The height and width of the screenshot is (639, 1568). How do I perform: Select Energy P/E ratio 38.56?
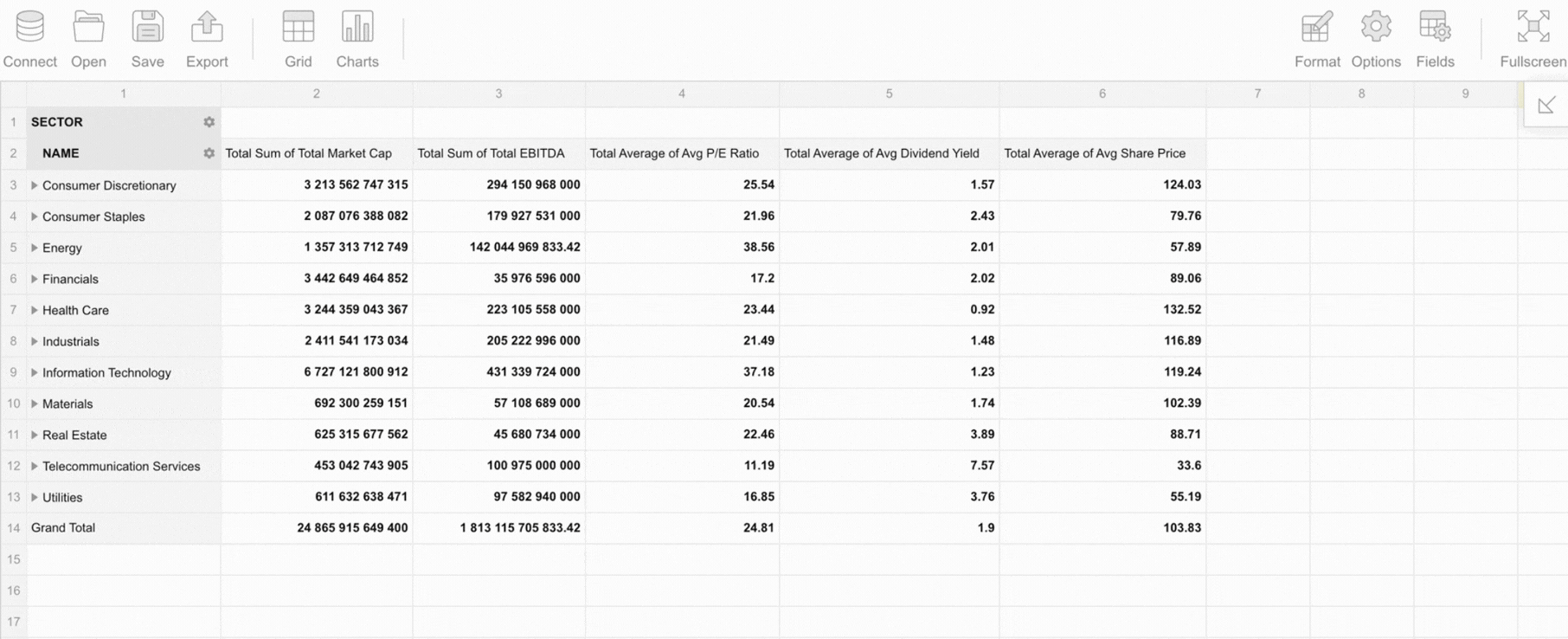tap(682, 247)
